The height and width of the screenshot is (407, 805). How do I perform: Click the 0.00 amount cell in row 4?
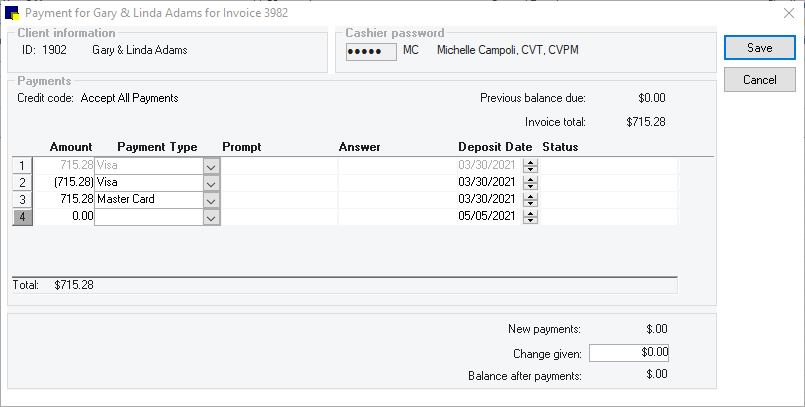[x=64, y=217]
